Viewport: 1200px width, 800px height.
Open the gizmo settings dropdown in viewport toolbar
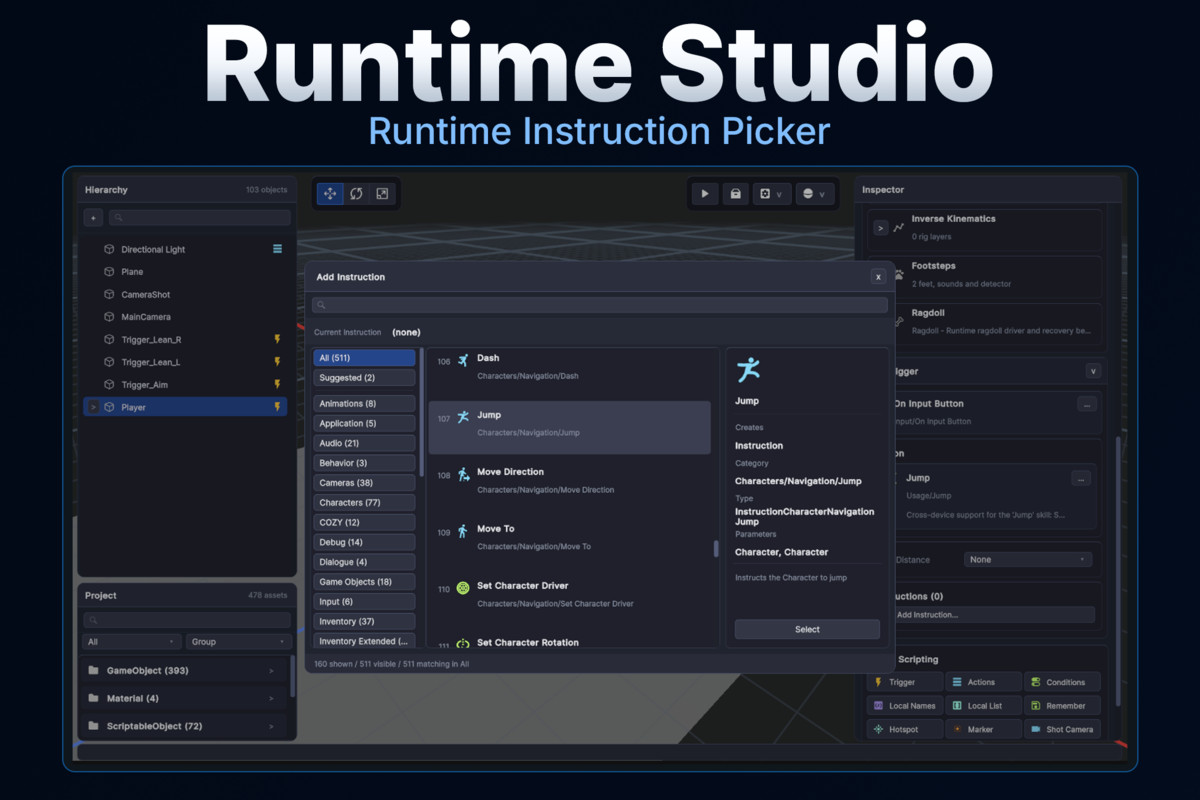771,194
